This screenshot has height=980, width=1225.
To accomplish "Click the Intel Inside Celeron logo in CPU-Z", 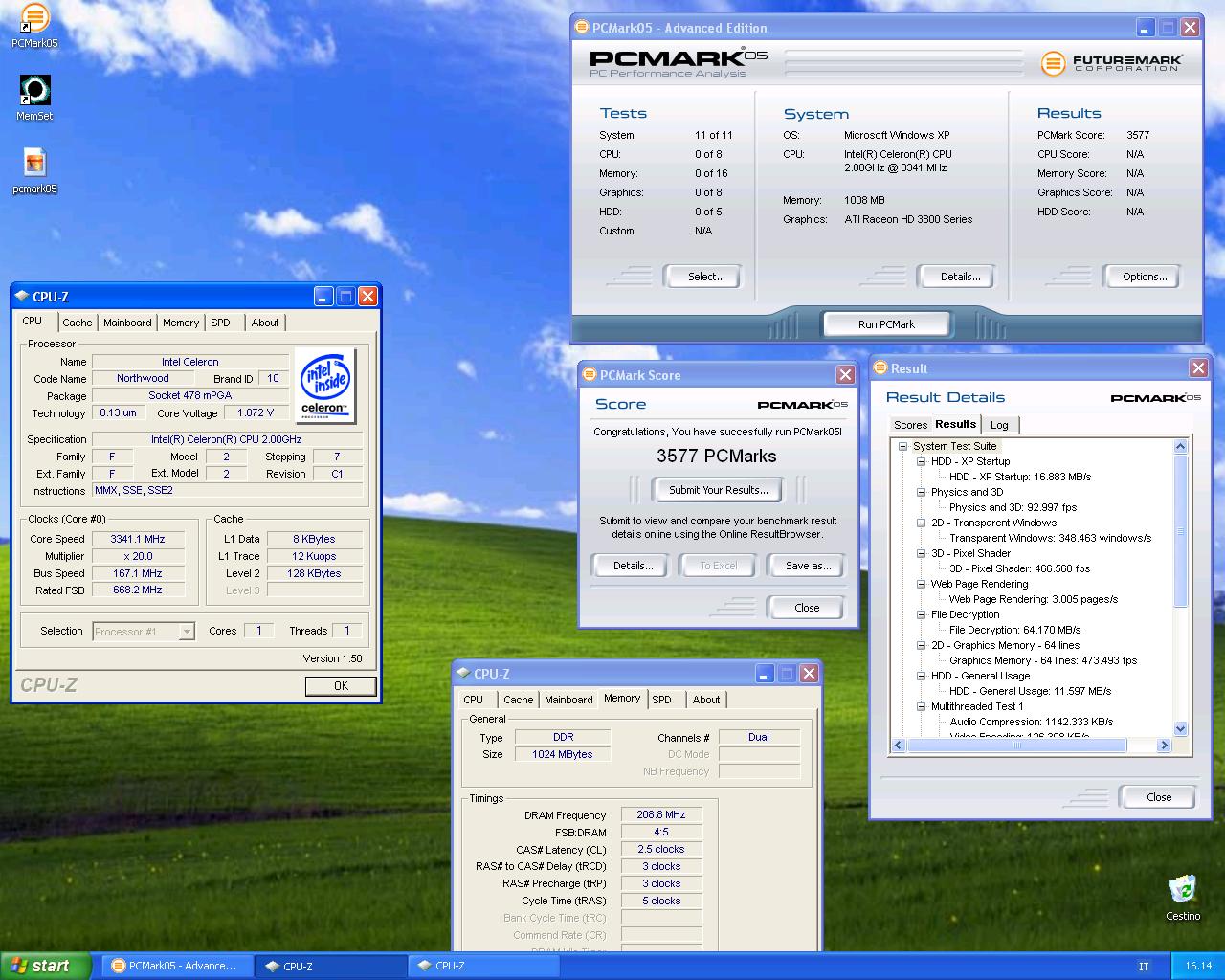I will point(325,386).
